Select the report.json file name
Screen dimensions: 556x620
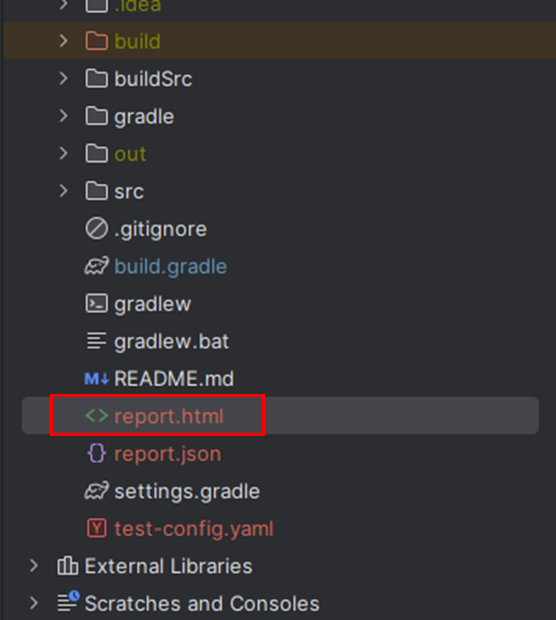(168, 454)
